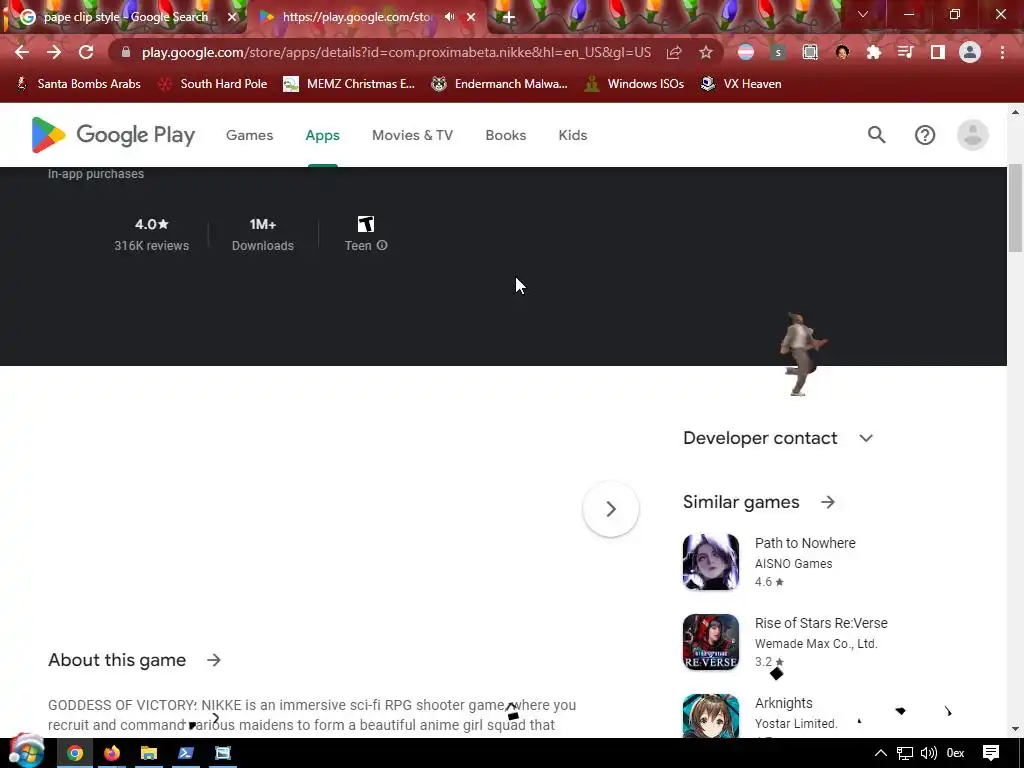Click the Arknights game icon

pyautogui.click(x=711, y=716)
